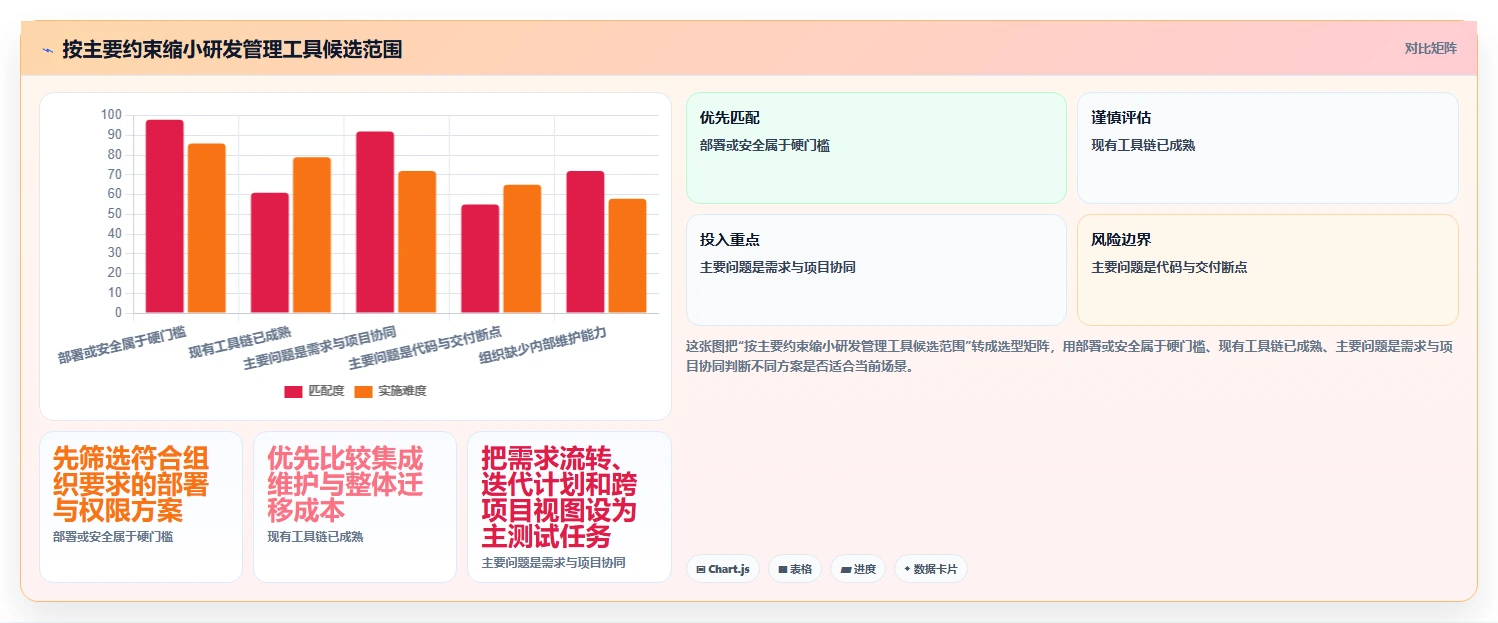Click the 数据卡片 tag chip
1498x623 pixels.
click(x=931, y=569)
